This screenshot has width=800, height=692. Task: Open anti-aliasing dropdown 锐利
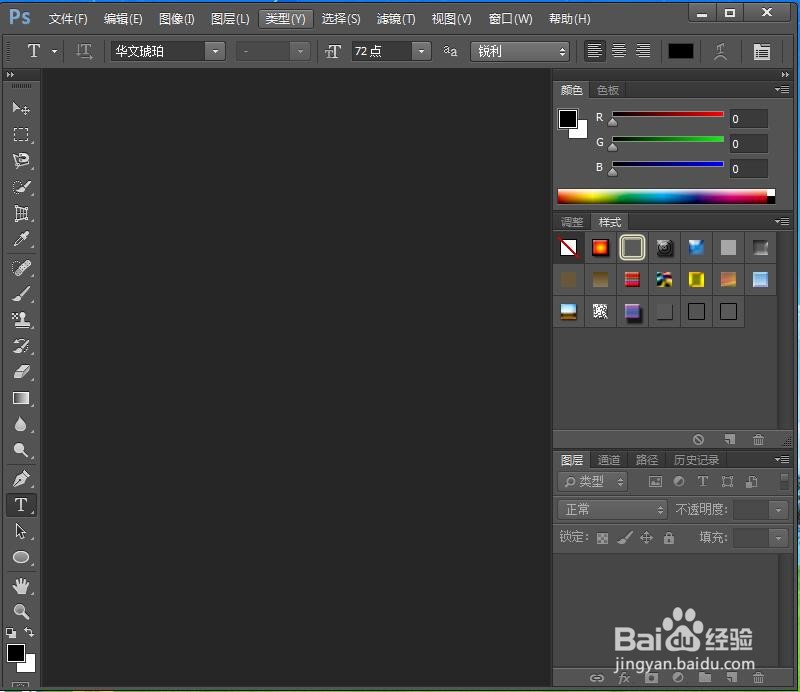pos(519,51)
